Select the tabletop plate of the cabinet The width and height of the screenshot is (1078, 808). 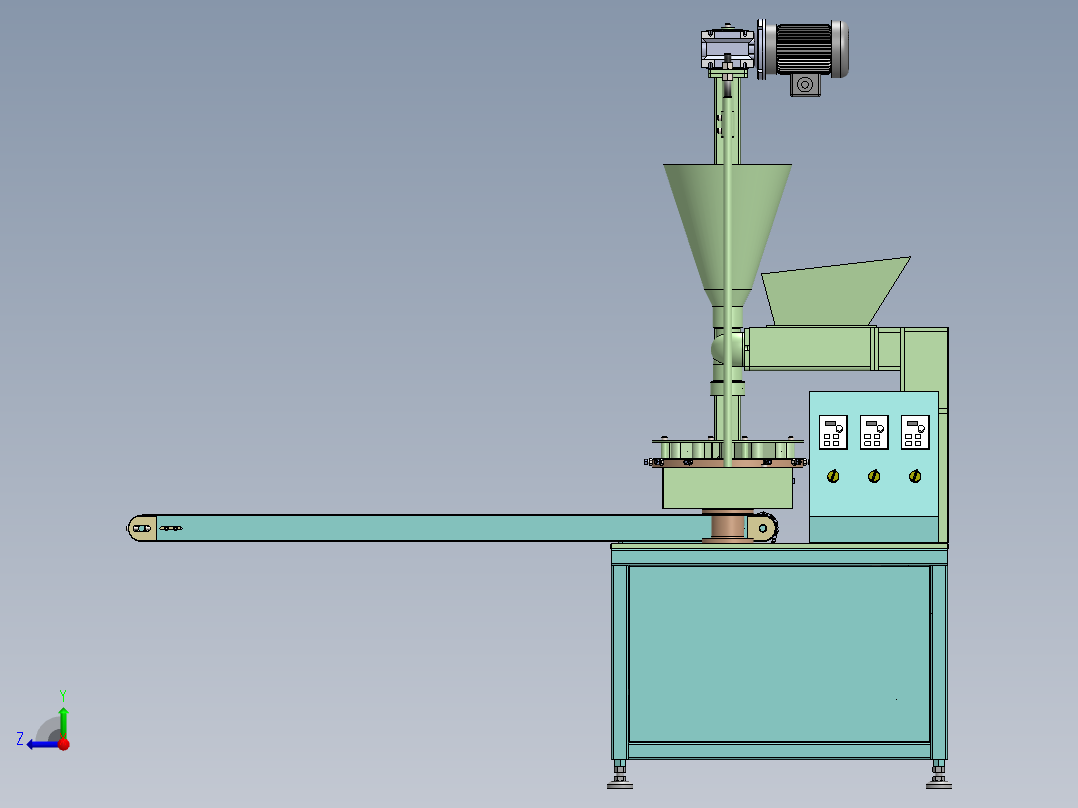pos(780,547)
